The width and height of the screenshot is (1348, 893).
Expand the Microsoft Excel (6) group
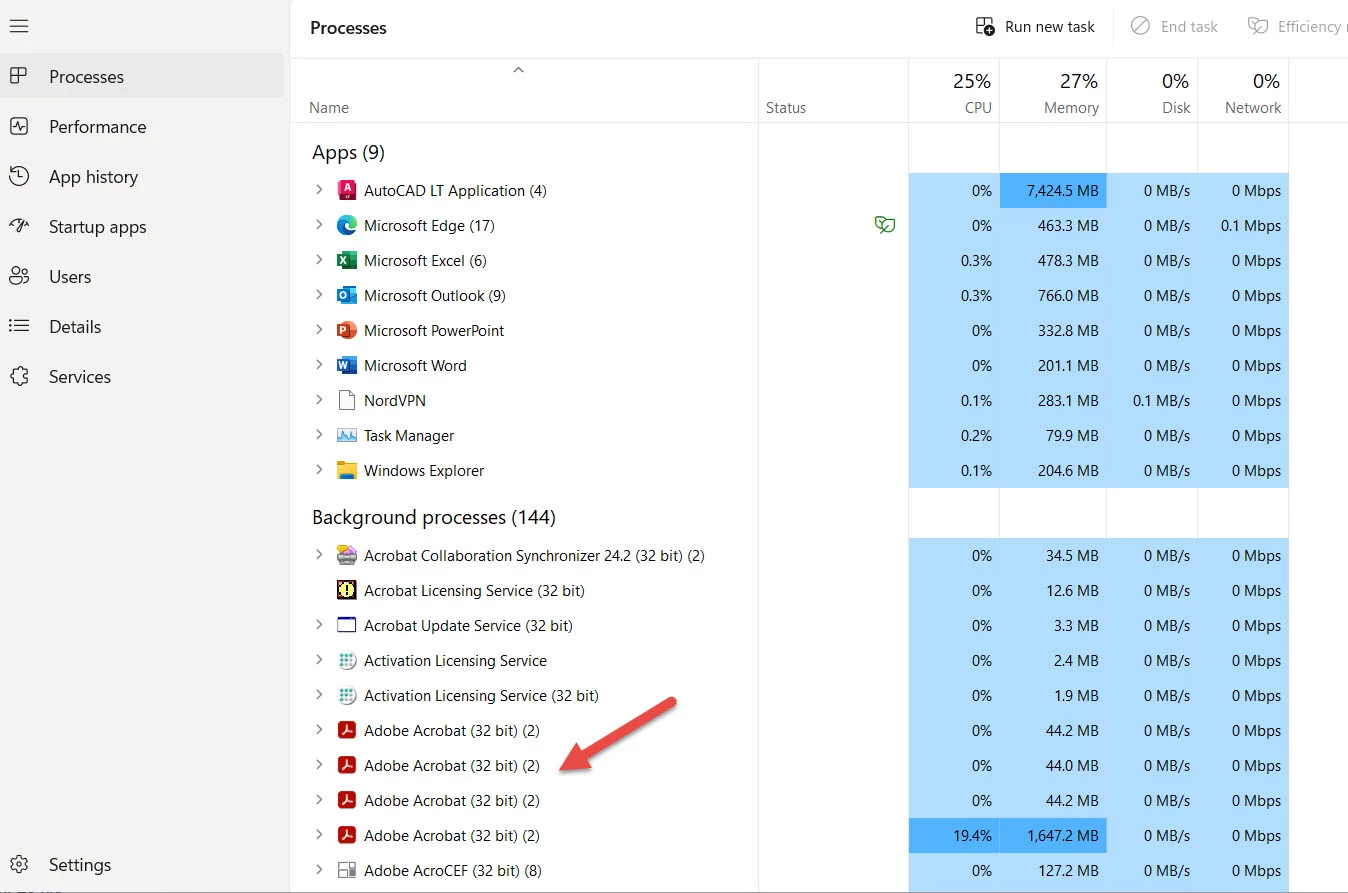[319, 259]
